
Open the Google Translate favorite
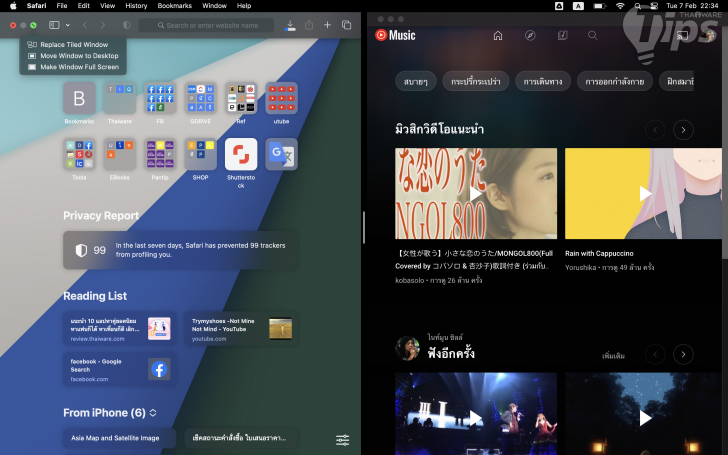click(281, 154)
